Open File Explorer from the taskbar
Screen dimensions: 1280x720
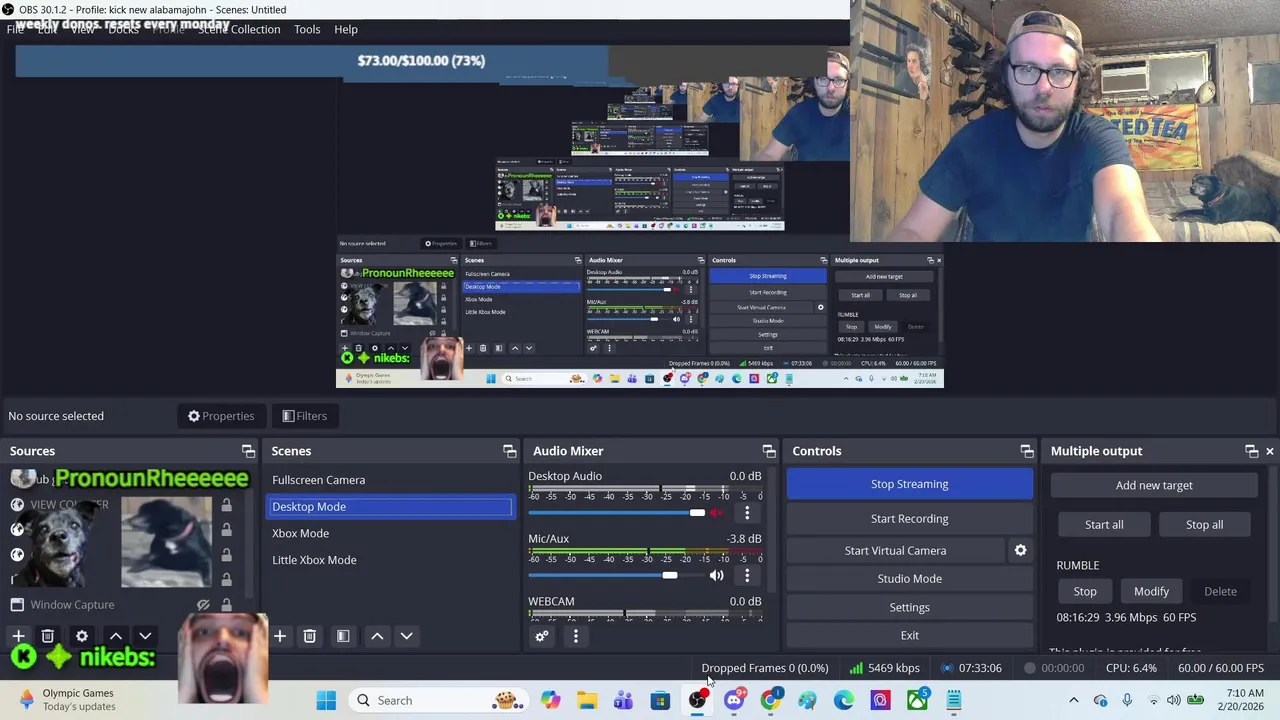click(x=587, y=700)
